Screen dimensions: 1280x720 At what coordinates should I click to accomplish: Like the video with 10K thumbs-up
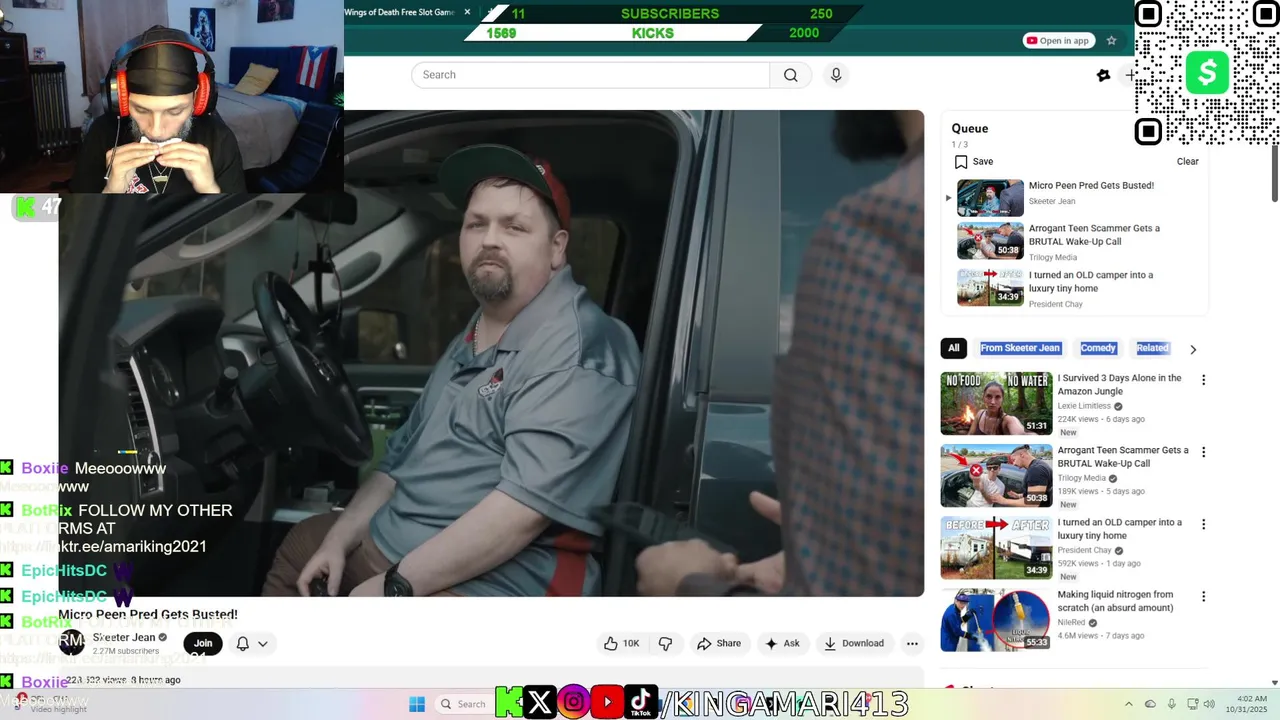tap(621, 643)
